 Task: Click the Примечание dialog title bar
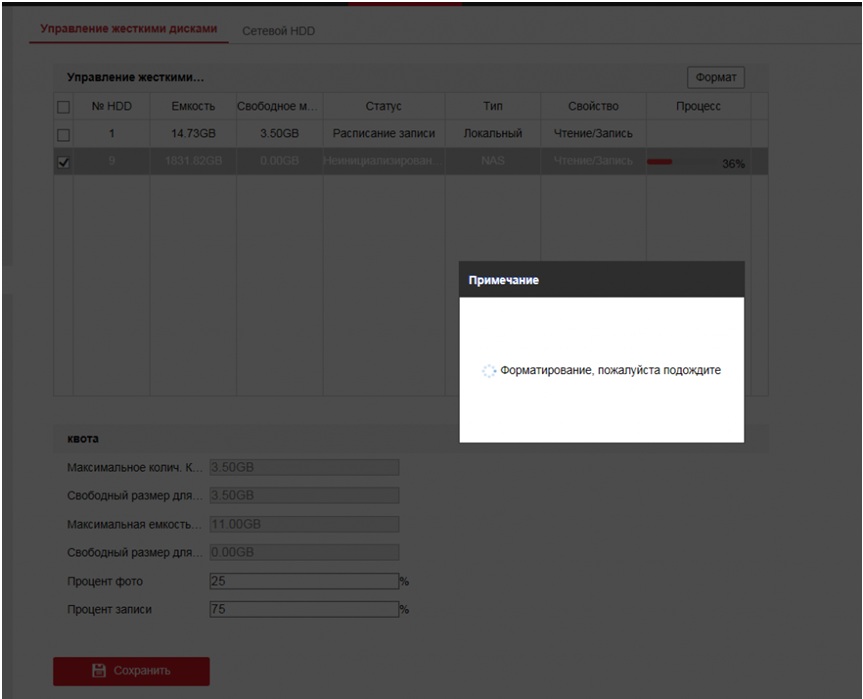pyautogui.click(x=601, y=281)
